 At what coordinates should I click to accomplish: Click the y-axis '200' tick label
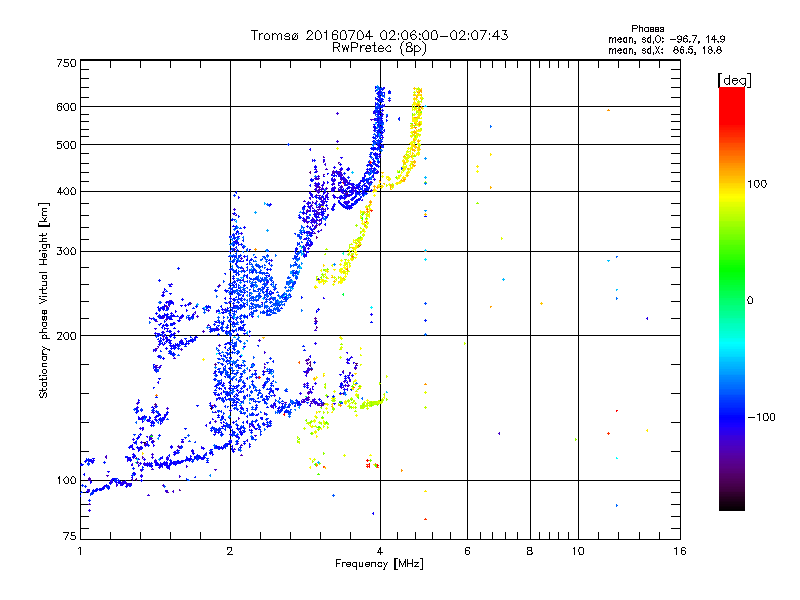point(67,336)
